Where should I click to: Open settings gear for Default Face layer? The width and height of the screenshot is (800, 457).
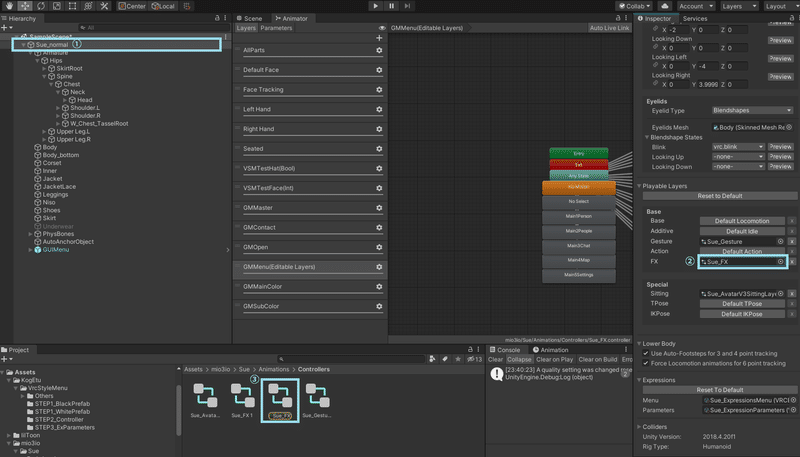click(x=379, y=70)
